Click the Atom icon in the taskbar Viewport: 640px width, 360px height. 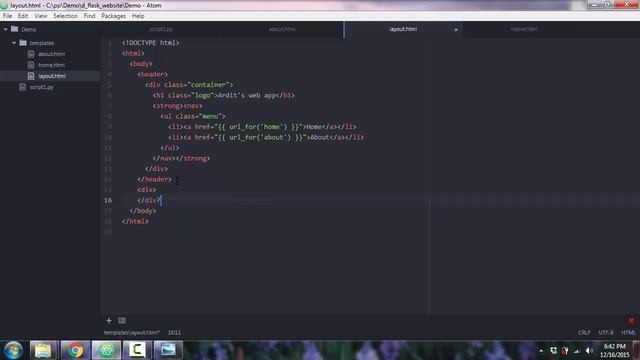tap(106, 350)
